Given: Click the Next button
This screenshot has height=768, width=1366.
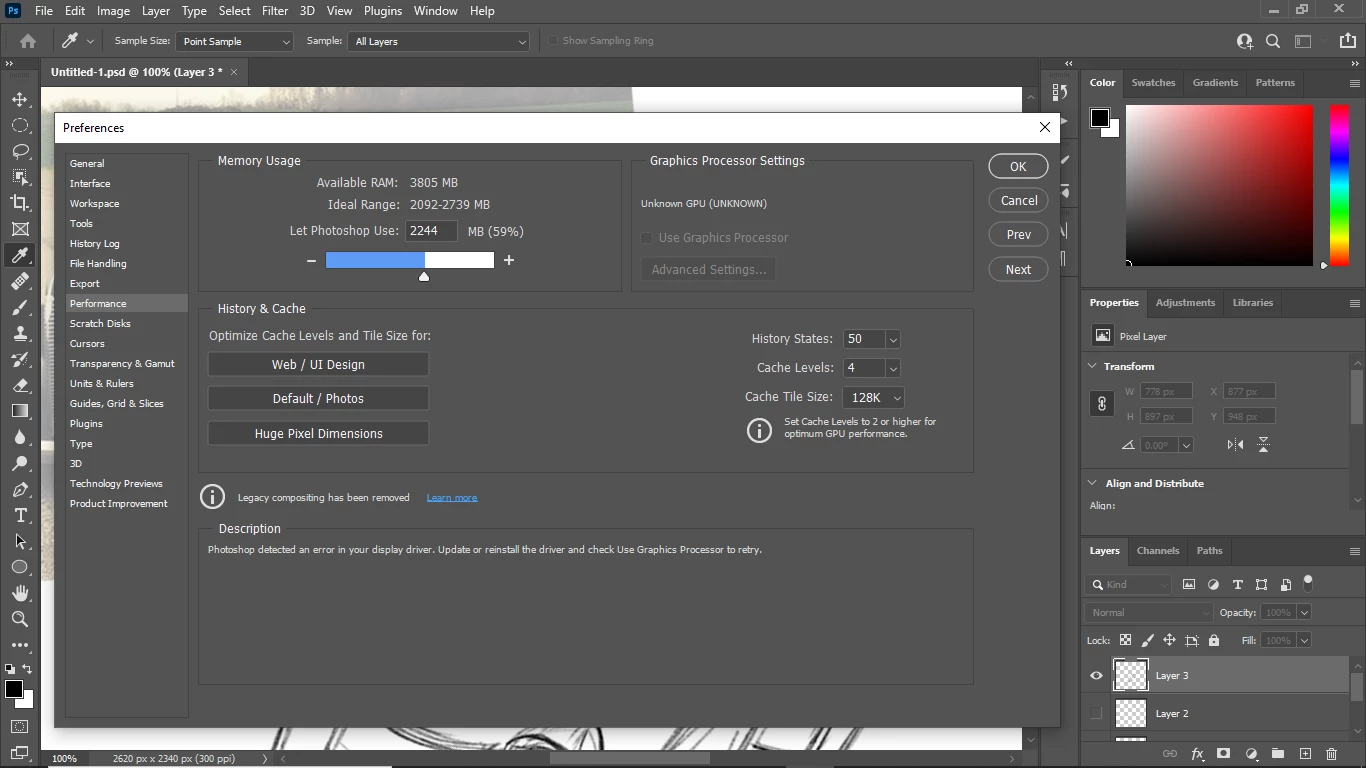Looking at the screenshot, I should click(x=1018, y=270).
